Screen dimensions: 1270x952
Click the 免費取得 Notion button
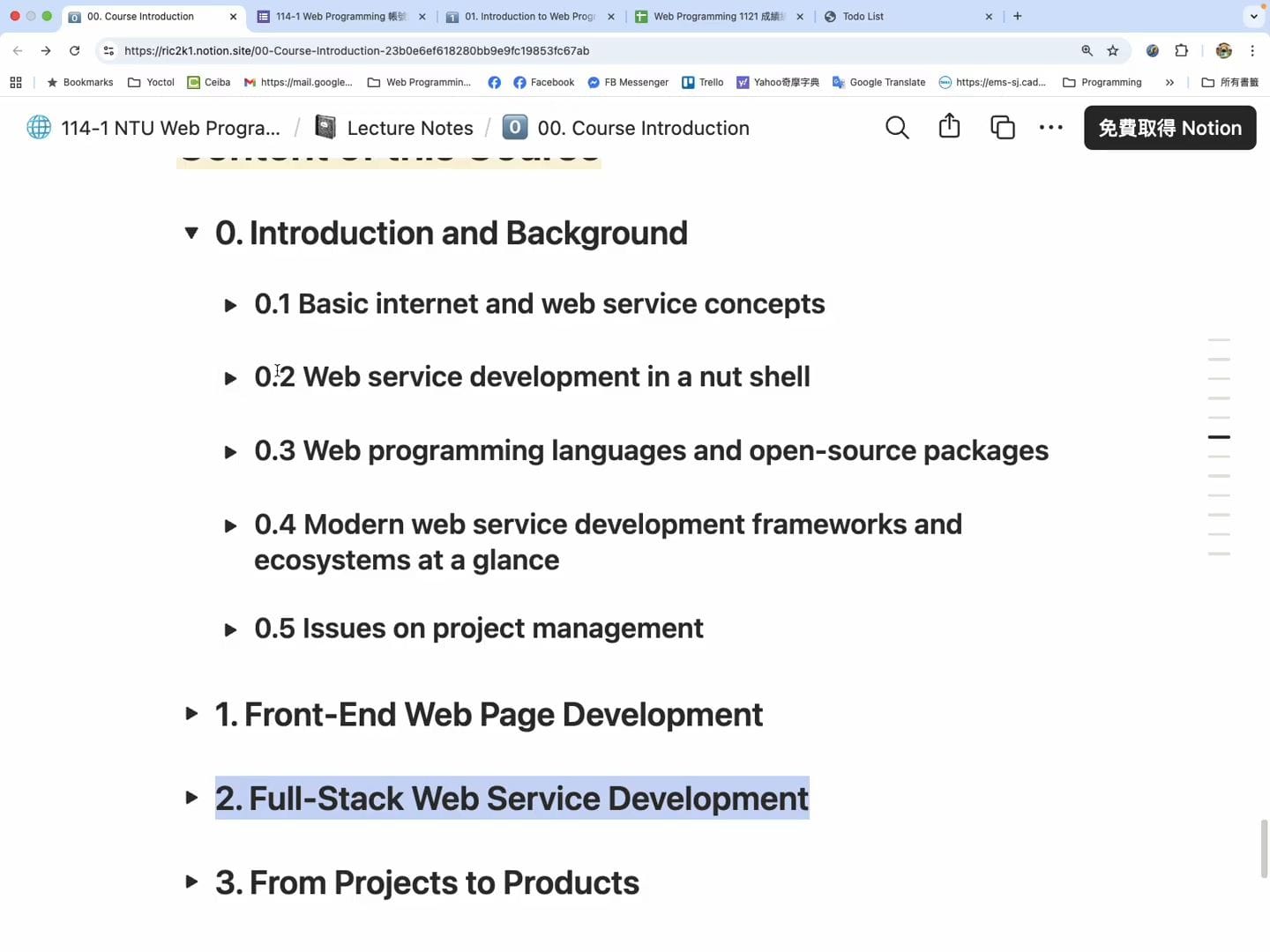point(1169,128)
